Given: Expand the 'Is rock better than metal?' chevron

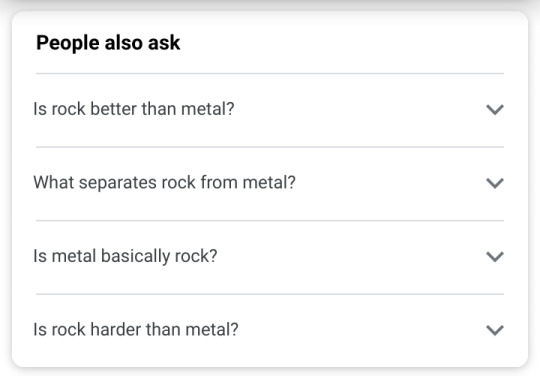Looking at the screenshot, I should [495, 109].
